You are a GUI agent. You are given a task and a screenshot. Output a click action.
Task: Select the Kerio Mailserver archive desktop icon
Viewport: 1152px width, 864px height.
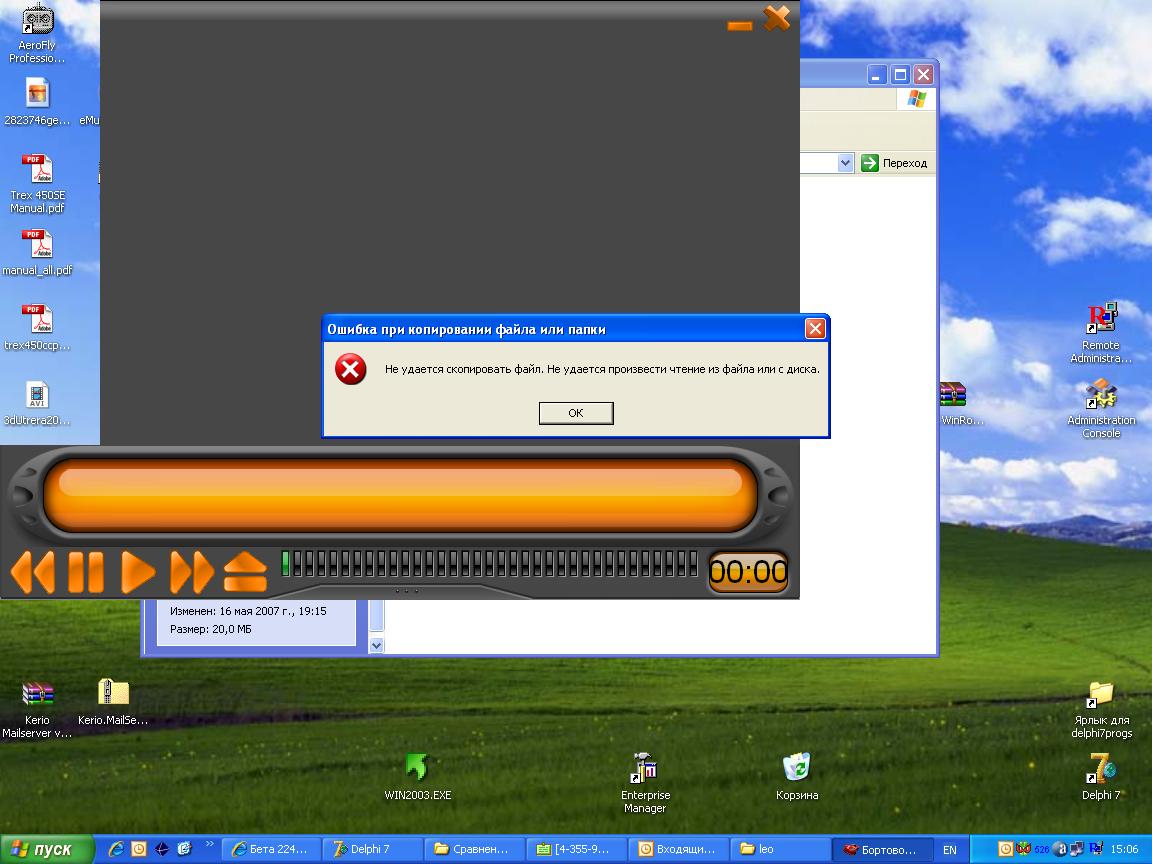click(37, 710)
